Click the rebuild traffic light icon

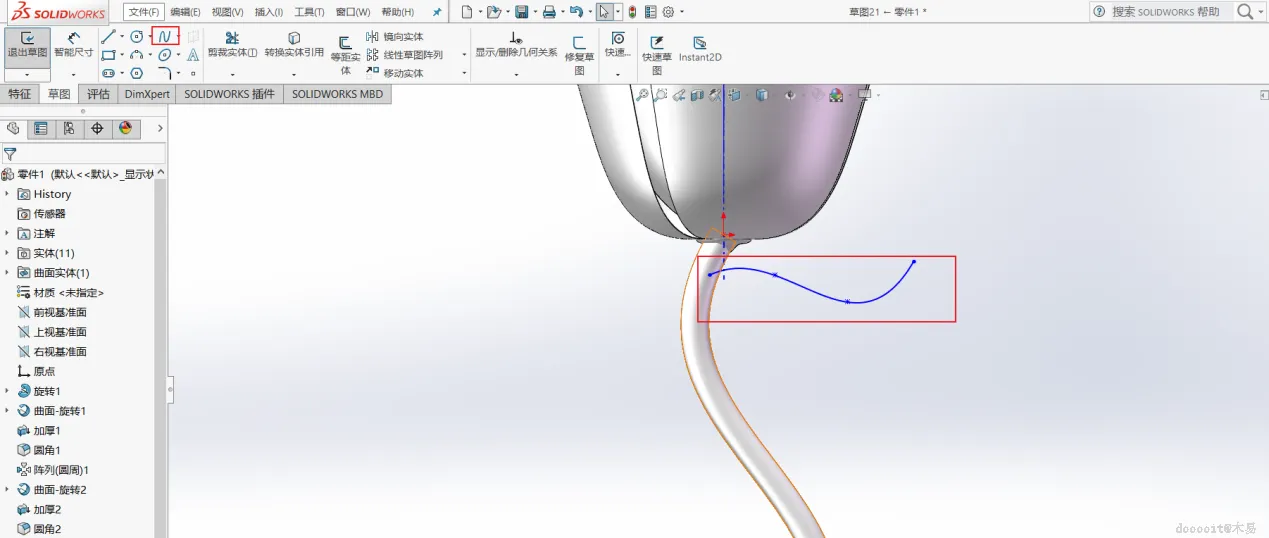pyautogui.click(x=632, y=12)
